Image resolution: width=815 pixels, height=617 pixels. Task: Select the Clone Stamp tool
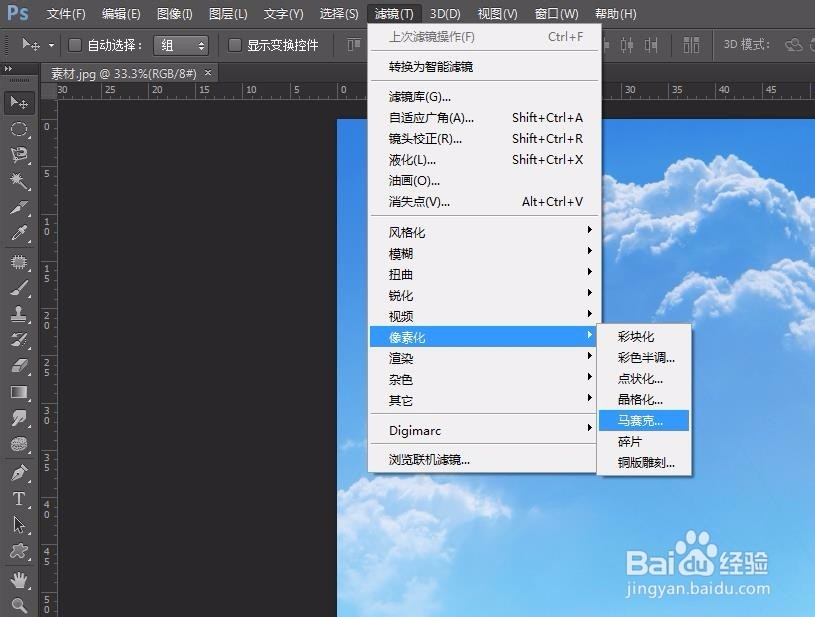(19, 314)
